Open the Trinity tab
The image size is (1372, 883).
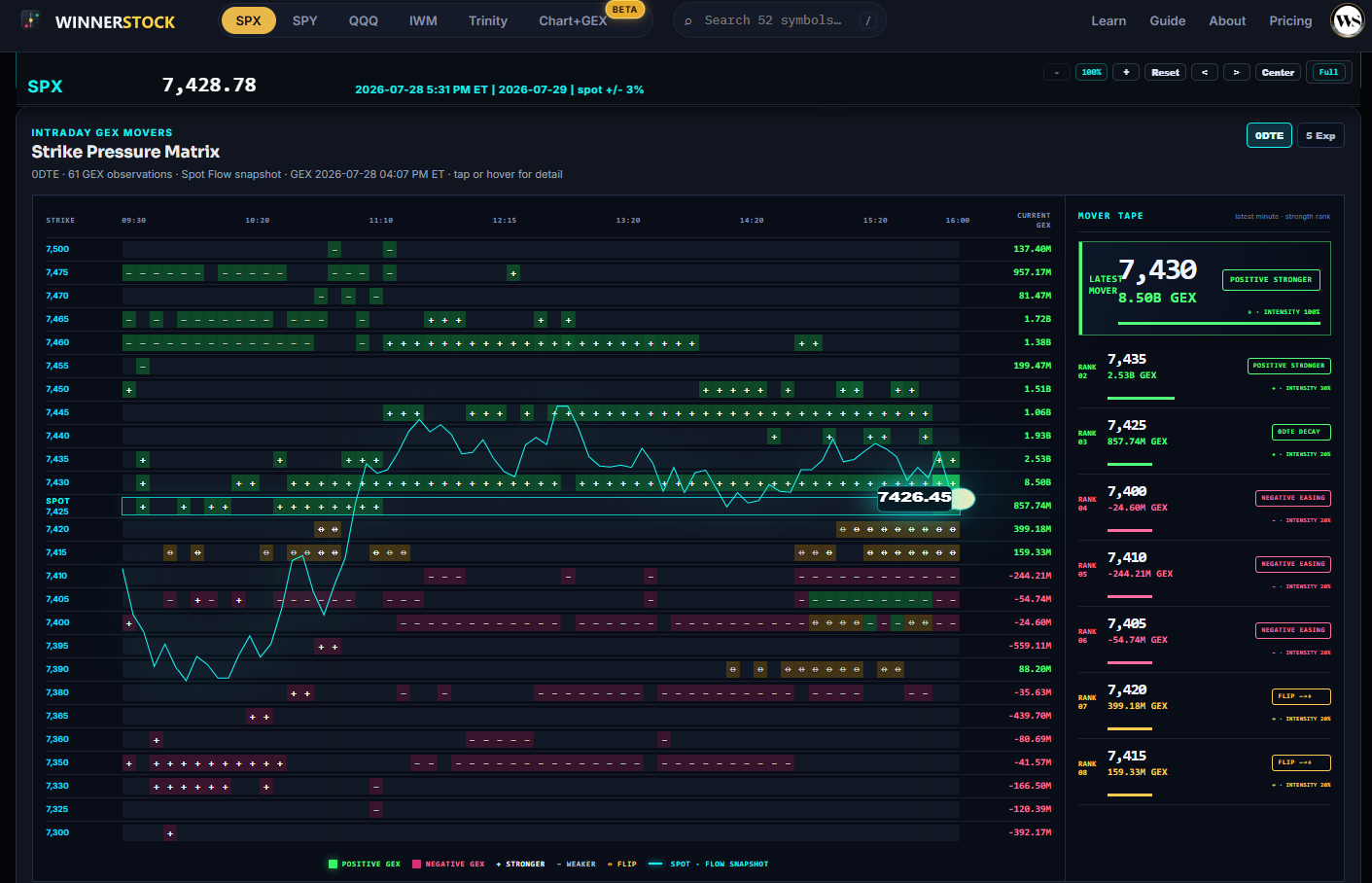[488, 20]
